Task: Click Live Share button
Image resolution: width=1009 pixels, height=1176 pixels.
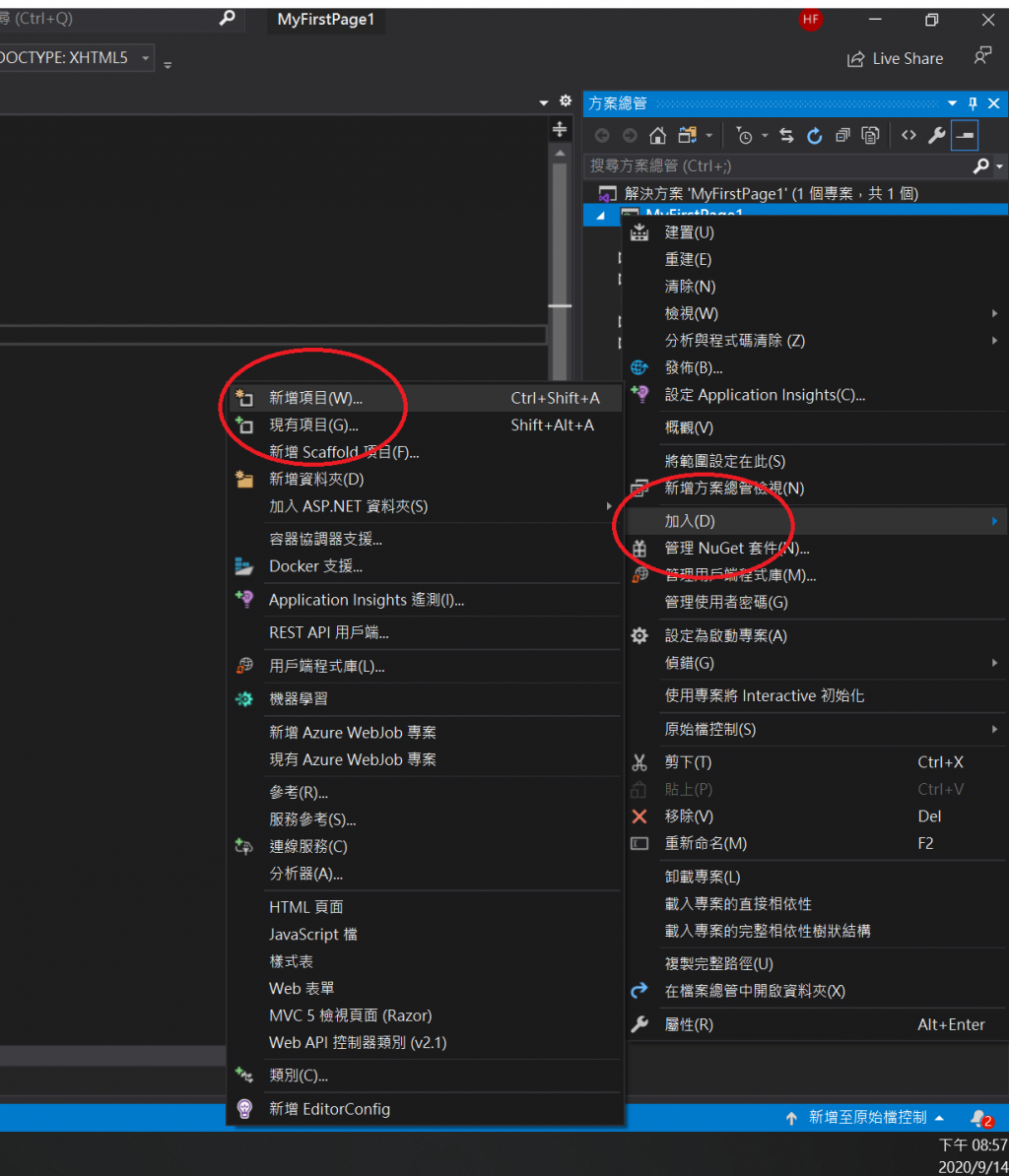Action: [895, 58]
